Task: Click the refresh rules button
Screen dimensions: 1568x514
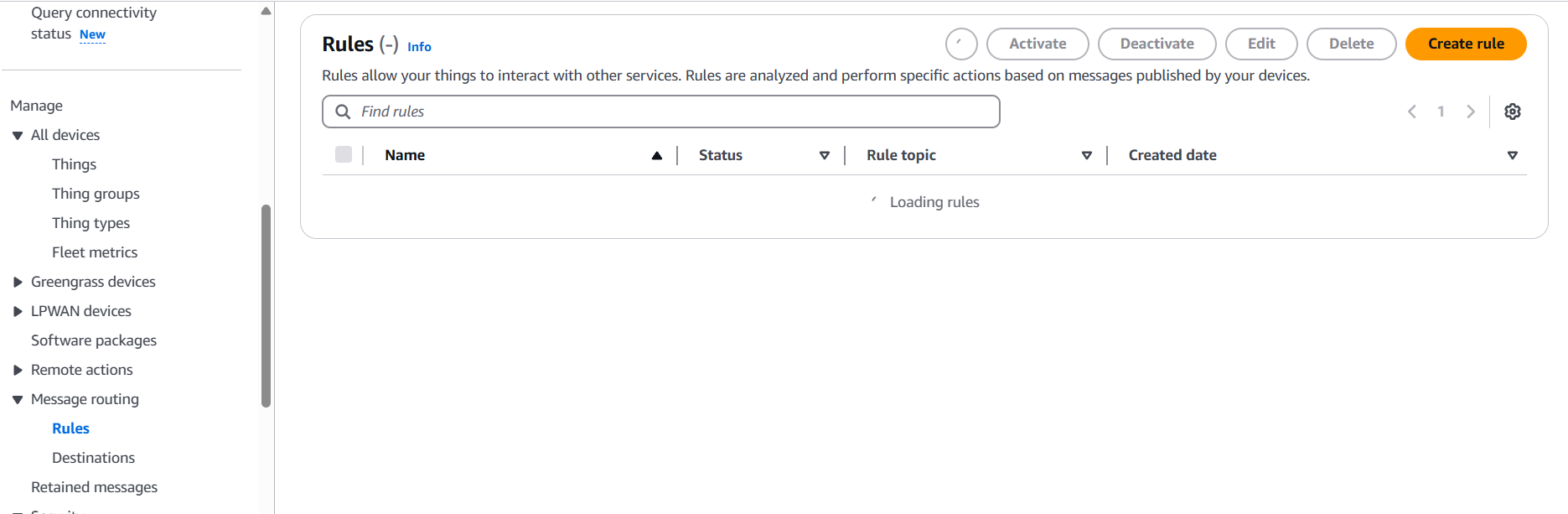Action: 961,44
